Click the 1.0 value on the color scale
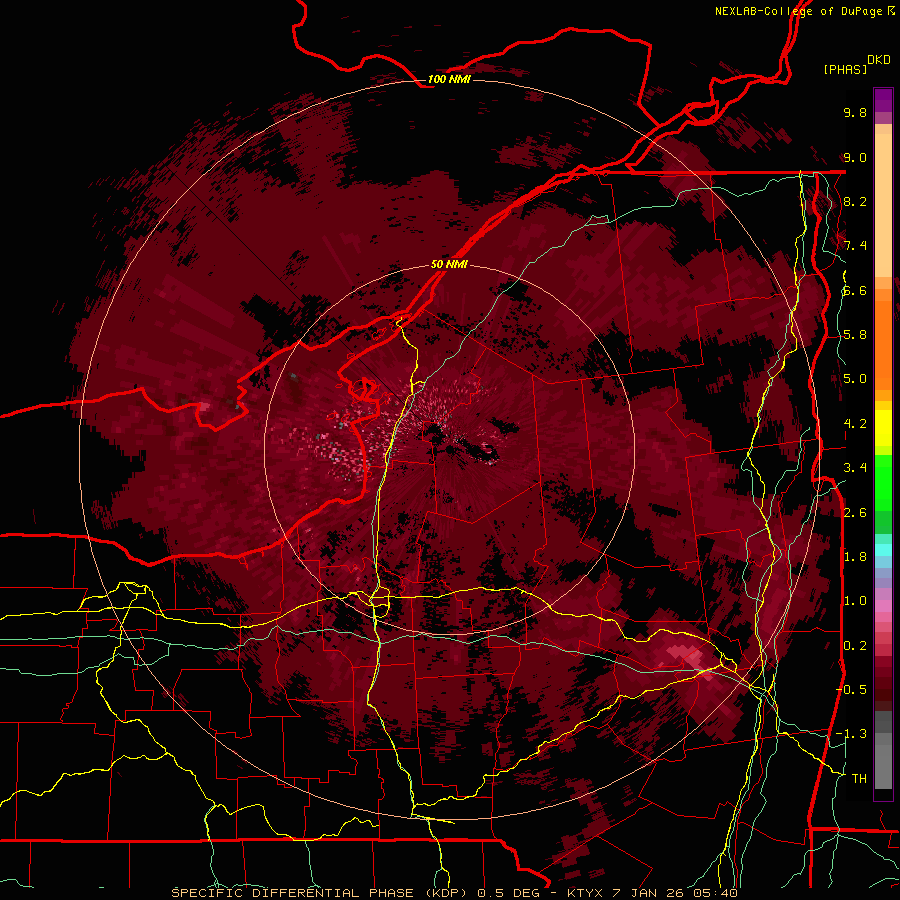Screen dimensions: 900x900 click(855, 601)
